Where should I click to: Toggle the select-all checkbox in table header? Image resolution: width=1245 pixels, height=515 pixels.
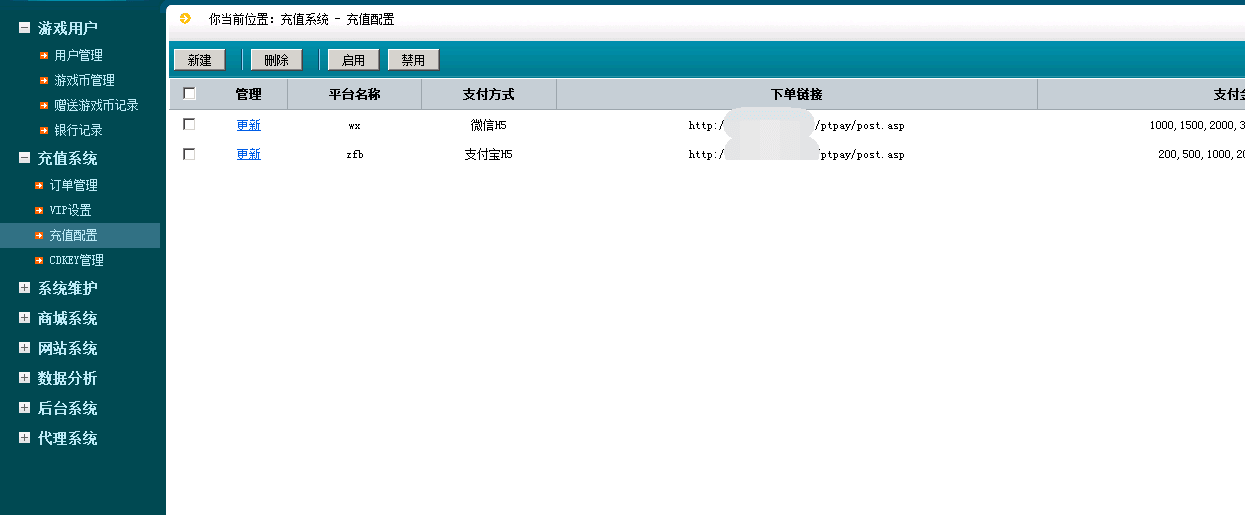(x=190, y=94)
